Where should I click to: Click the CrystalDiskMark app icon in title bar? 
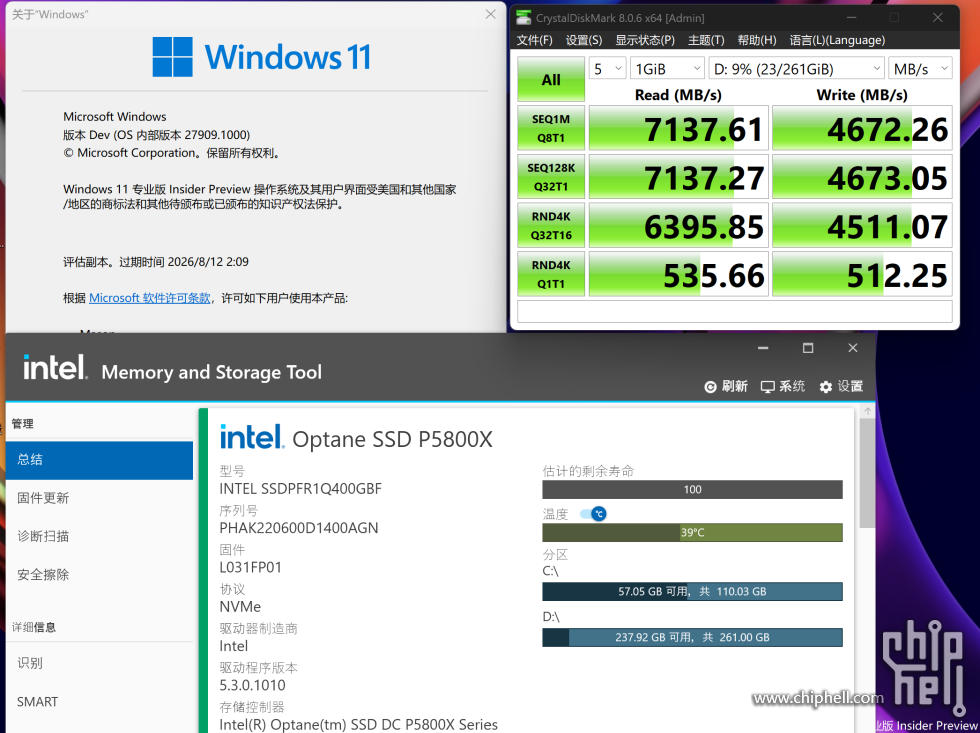tap(524, 17)
